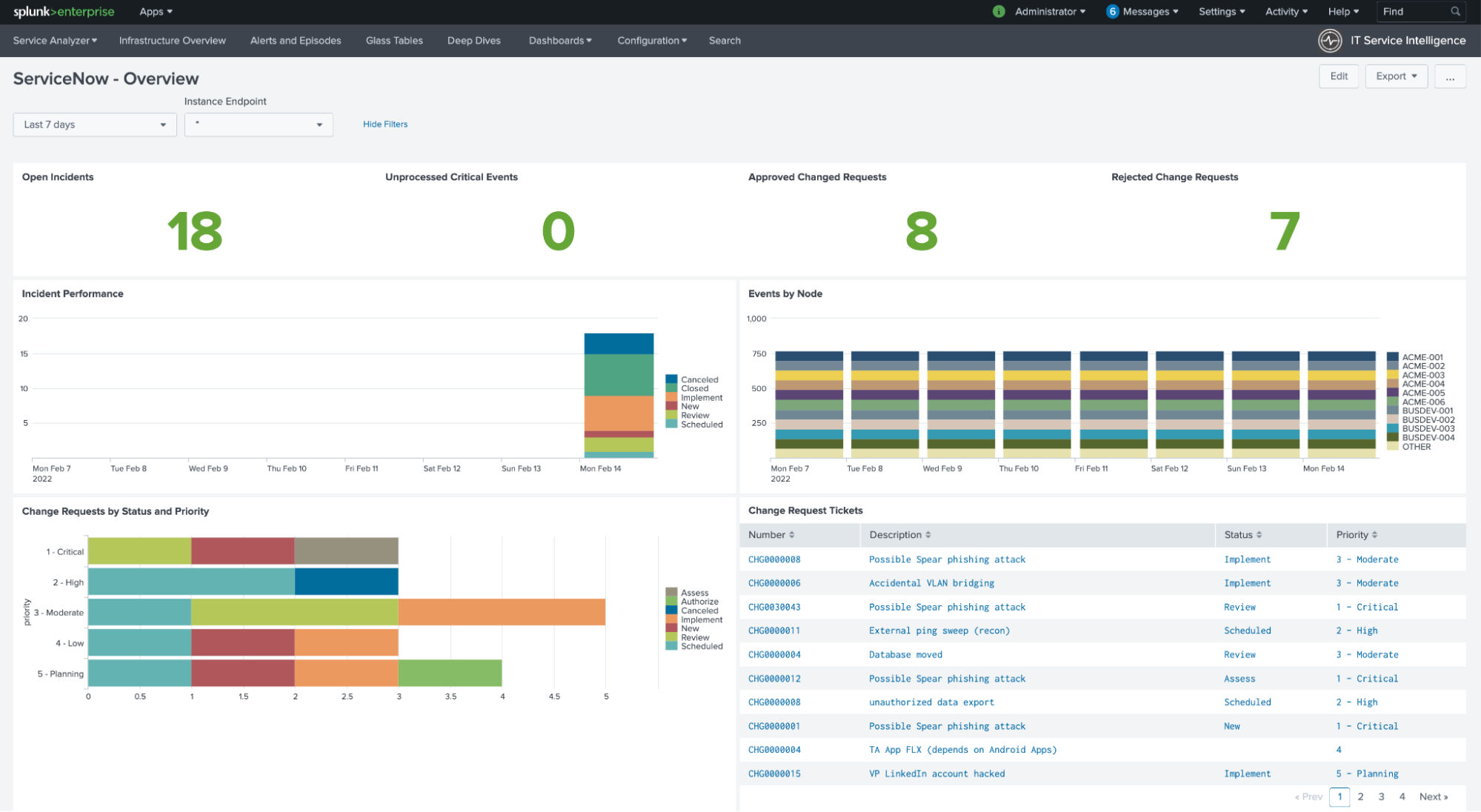Switch to Glass Tables
The height and width of the screenshot is (812, 1481).
[x=394, y=41]
